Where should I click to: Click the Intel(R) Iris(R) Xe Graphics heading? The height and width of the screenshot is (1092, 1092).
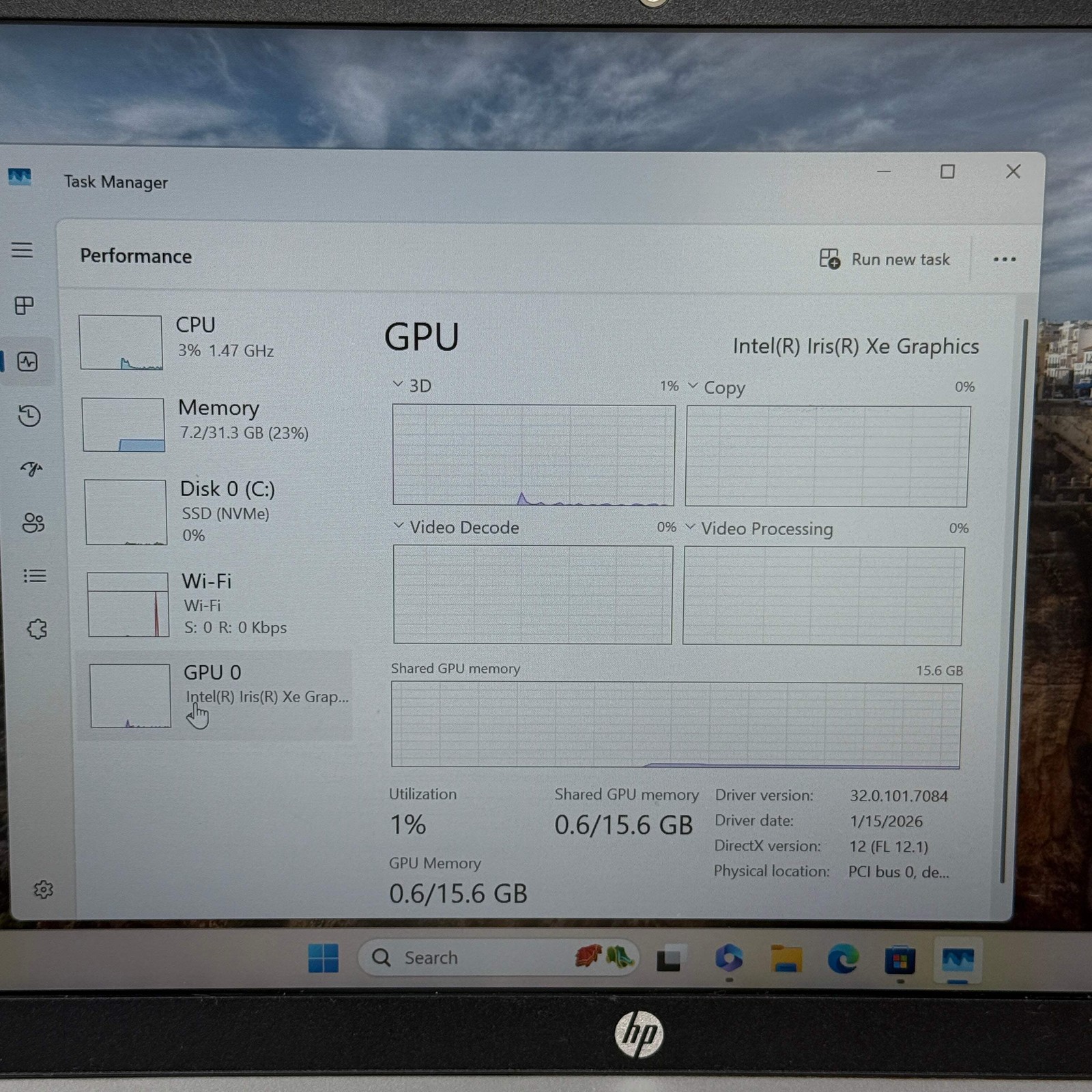coord(856,346)
